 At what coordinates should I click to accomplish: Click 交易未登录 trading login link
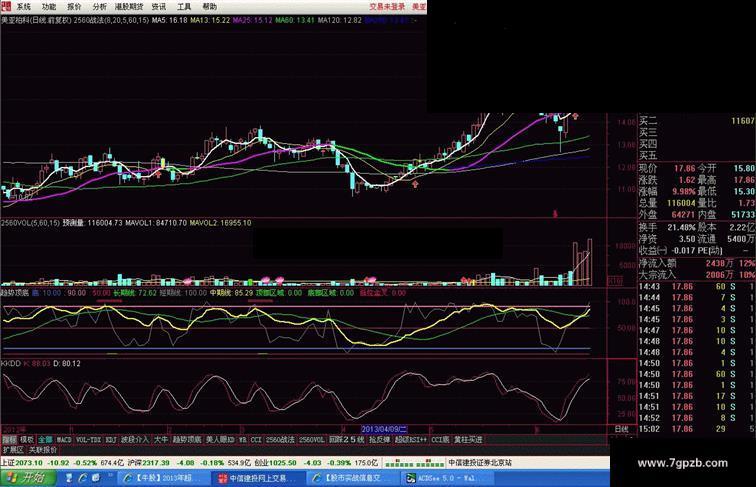pyautogui.click(x=387, y=7)
